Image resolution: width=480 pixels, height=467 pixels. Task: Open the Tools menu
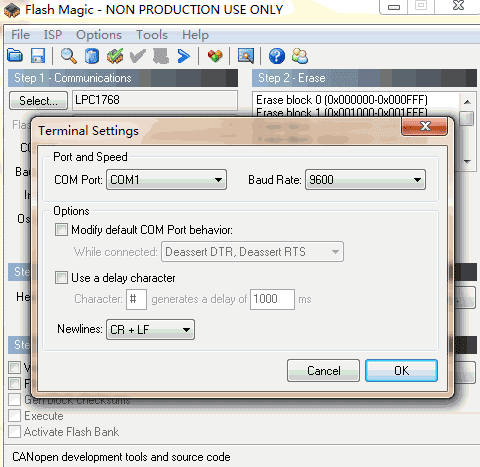(x=152, y=35)
